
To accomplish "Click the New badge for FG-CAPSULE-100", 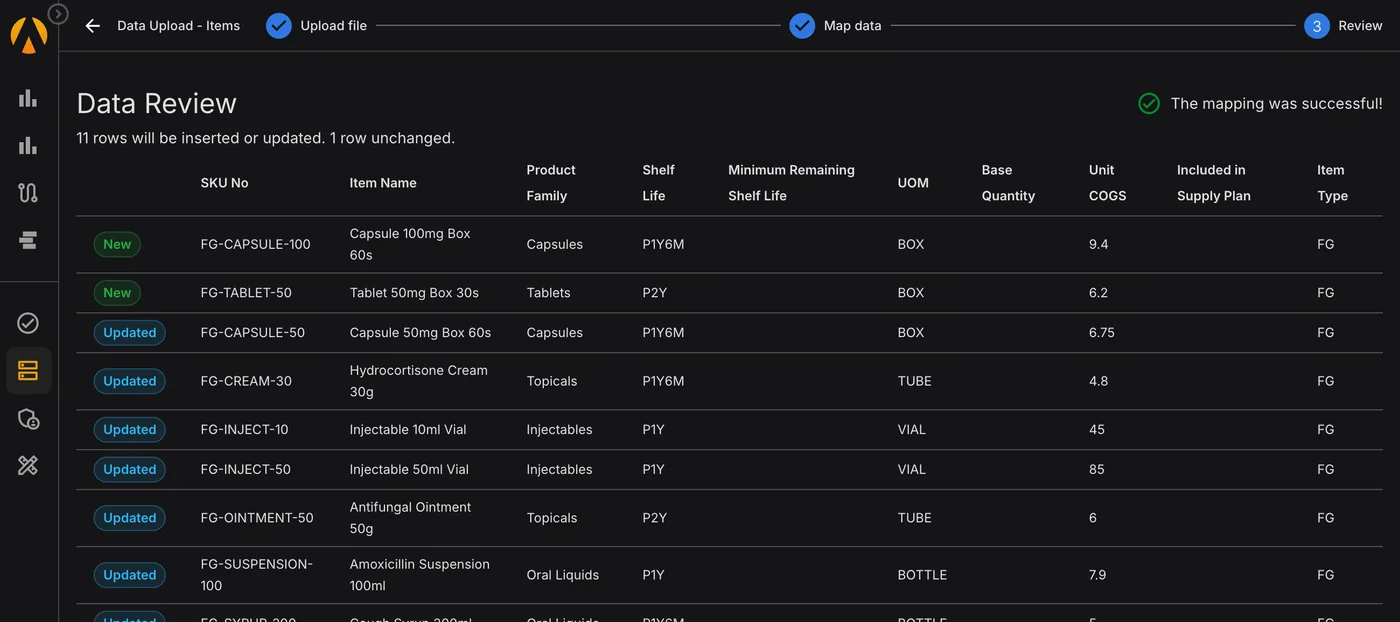I will pyautogui.click(x=117, y=245).
